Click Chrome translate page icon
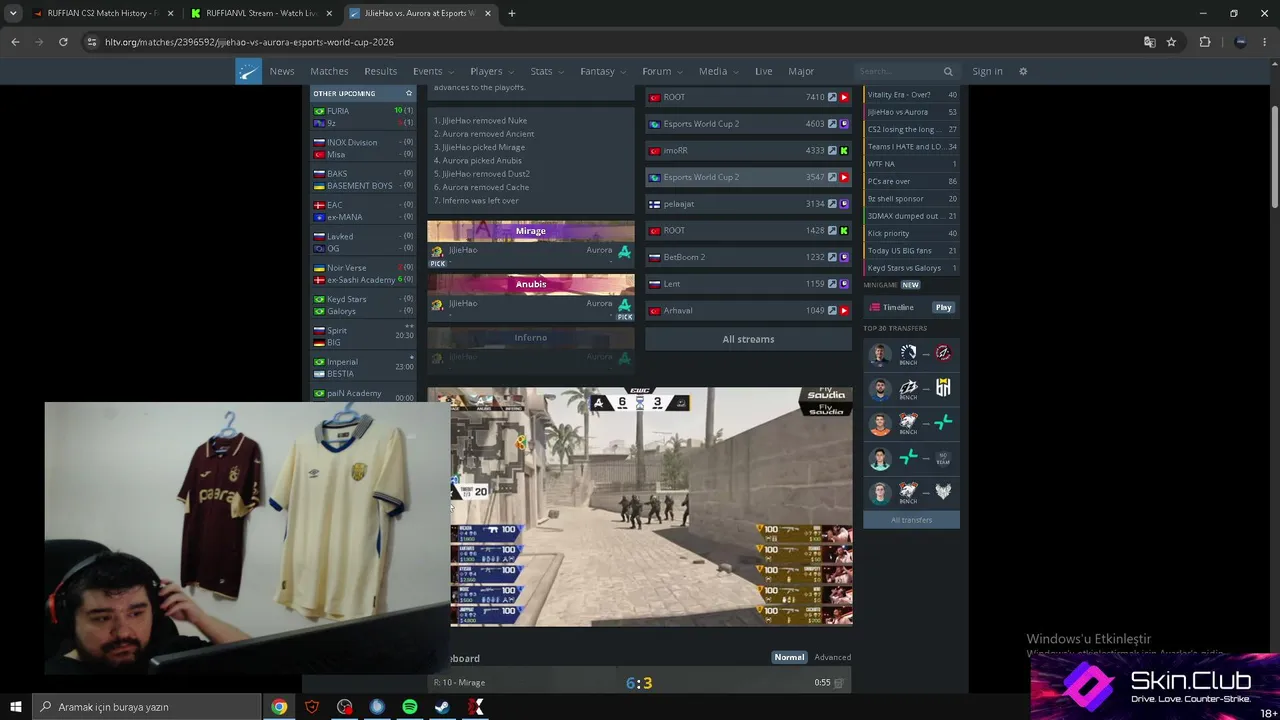1280x720 pixels. point(1150,42)
